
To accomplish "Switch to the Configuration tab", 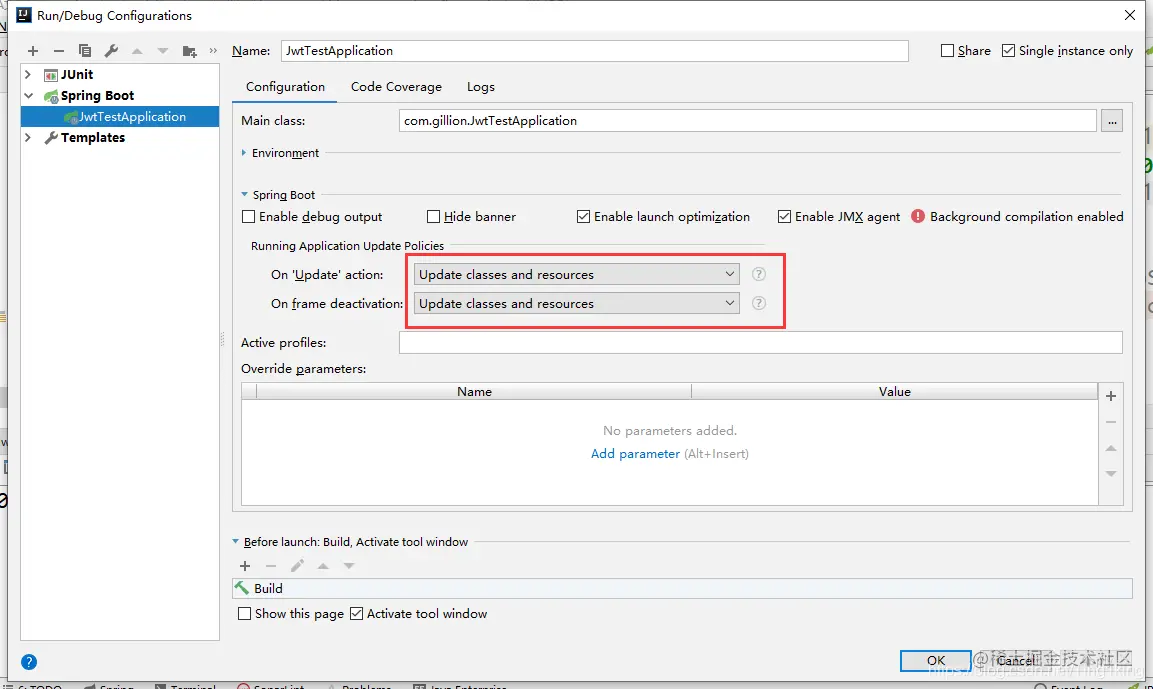I will pyautogui.click(x=285, y=87).
